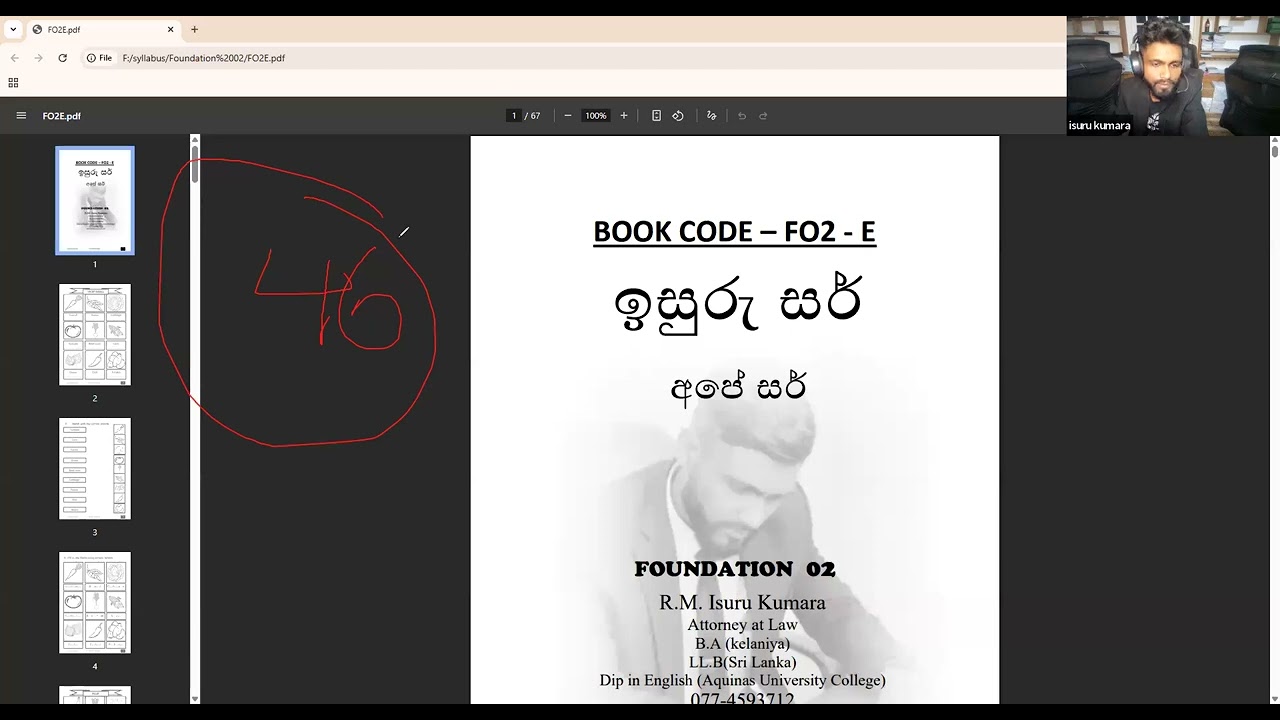Click the total page count 67
Viewport: 1280px width, 720px height.
click(535, 116)
